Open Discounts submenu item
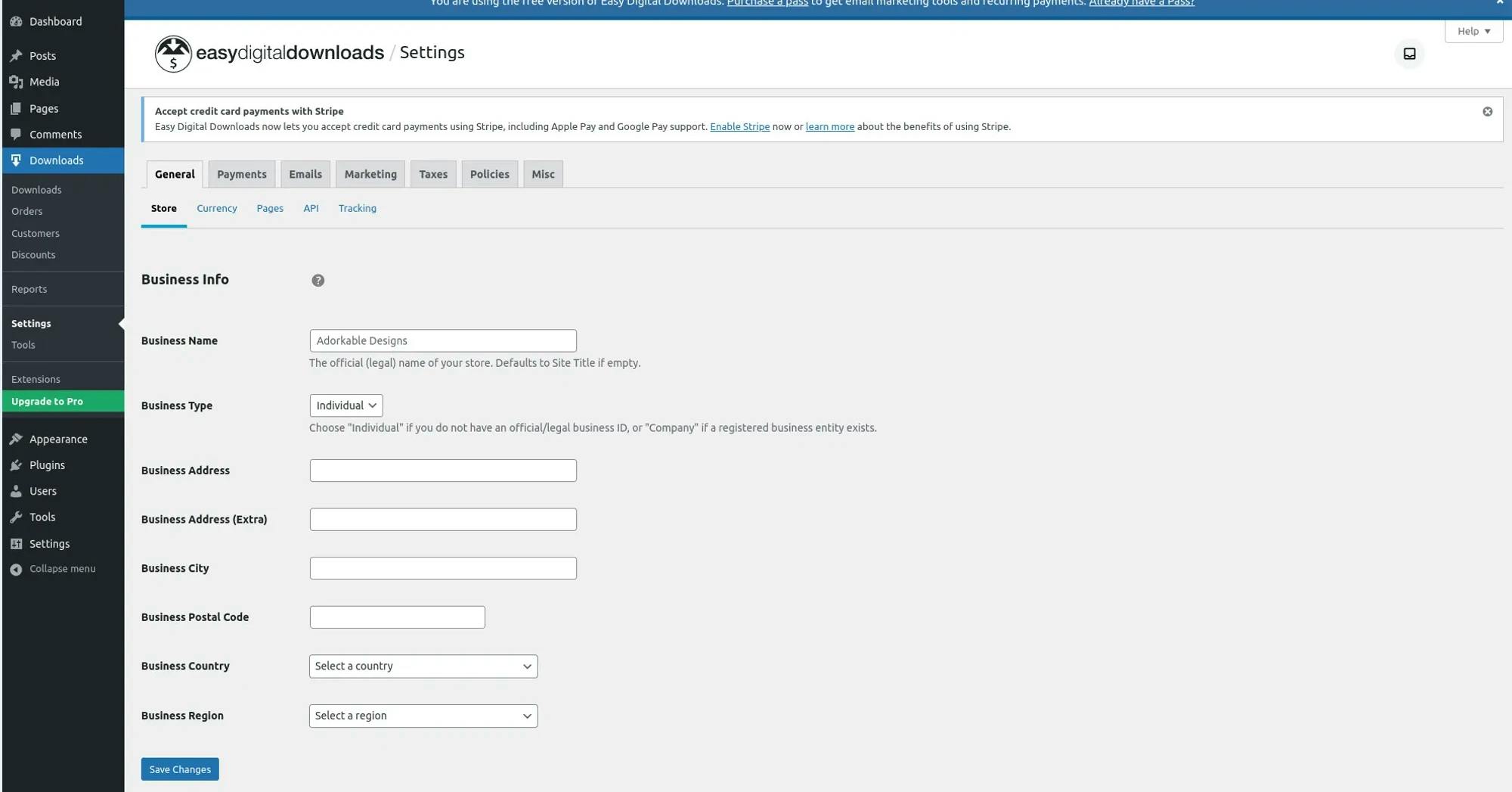Screen dimensions: 1512x792 (33, 255)
